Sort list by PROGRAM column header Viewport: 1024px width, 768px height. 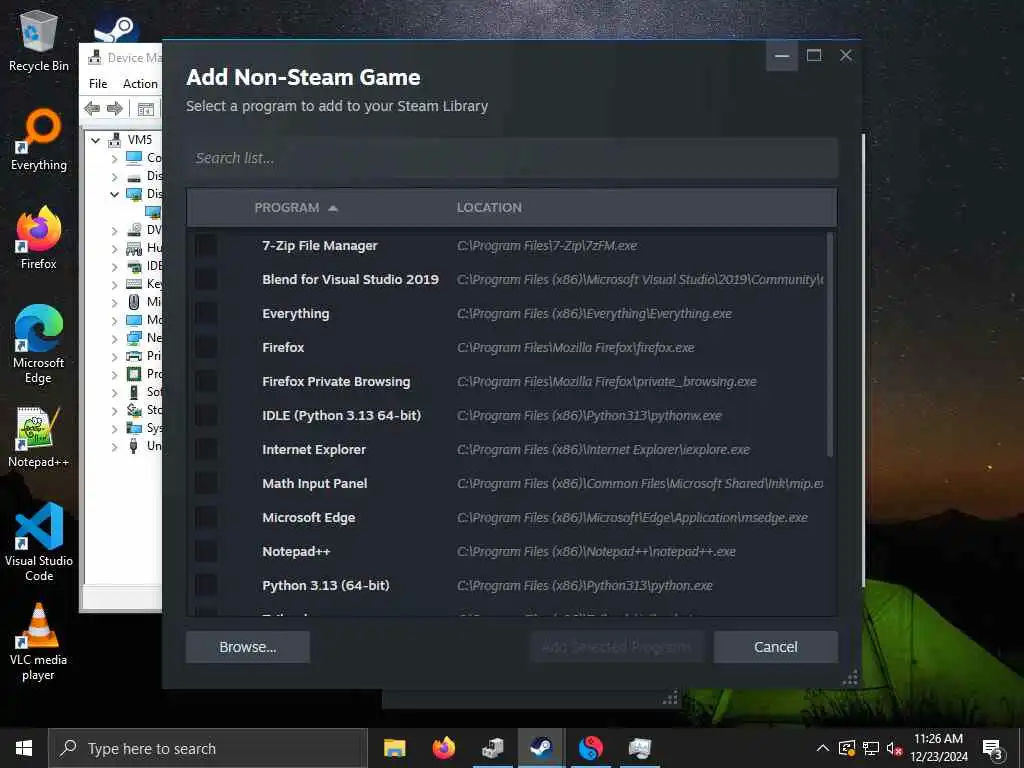296,208
